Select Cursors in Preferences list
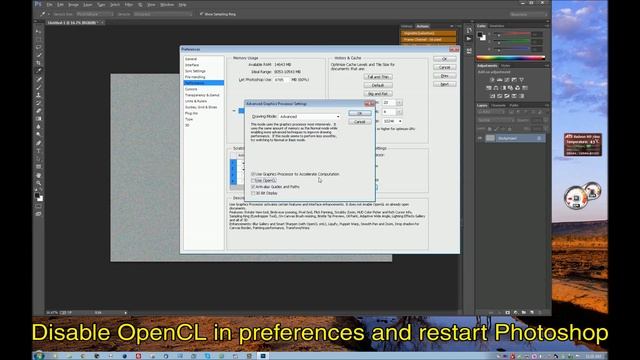640x360 pixels. 191,89
